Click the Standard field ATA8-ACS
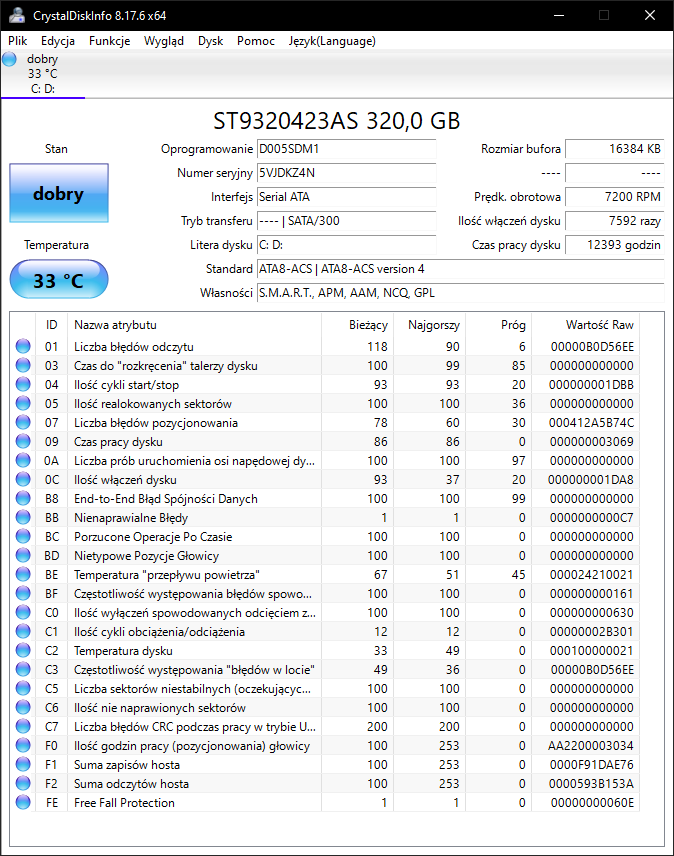Screen dimensions: 674x856 point(461,269)
